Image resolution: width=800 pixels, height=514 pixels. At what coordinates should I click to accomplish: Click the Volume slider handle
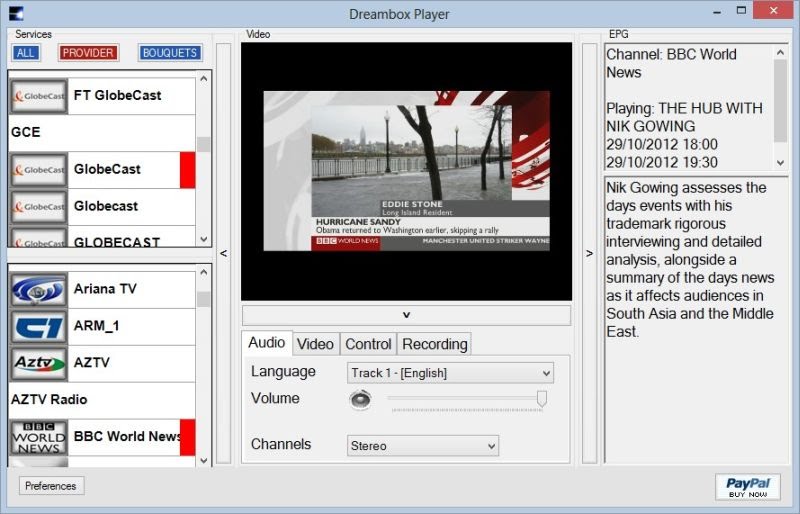[542, 399]
